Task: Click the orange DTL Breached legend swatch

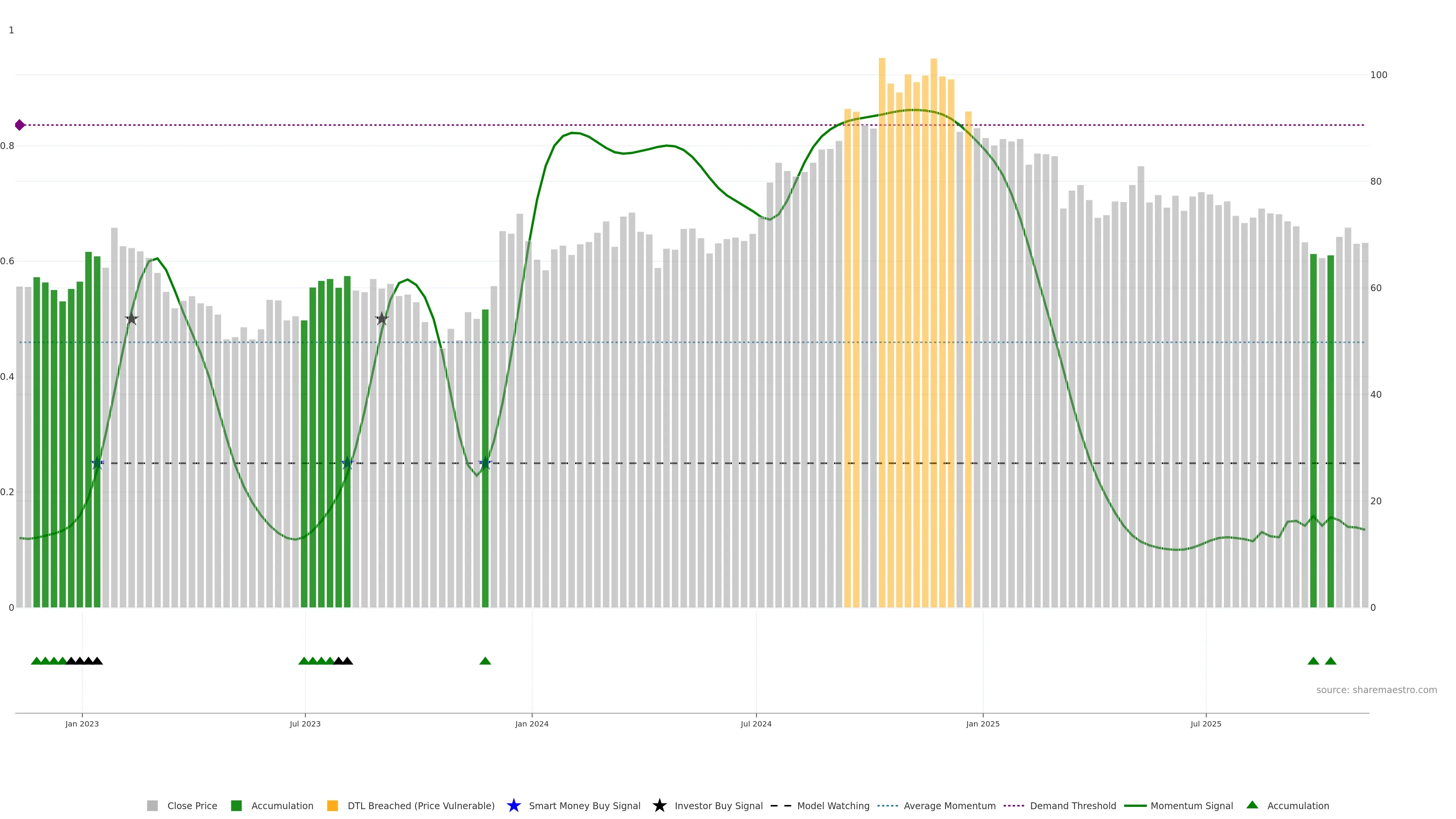Action: [333, 805]
